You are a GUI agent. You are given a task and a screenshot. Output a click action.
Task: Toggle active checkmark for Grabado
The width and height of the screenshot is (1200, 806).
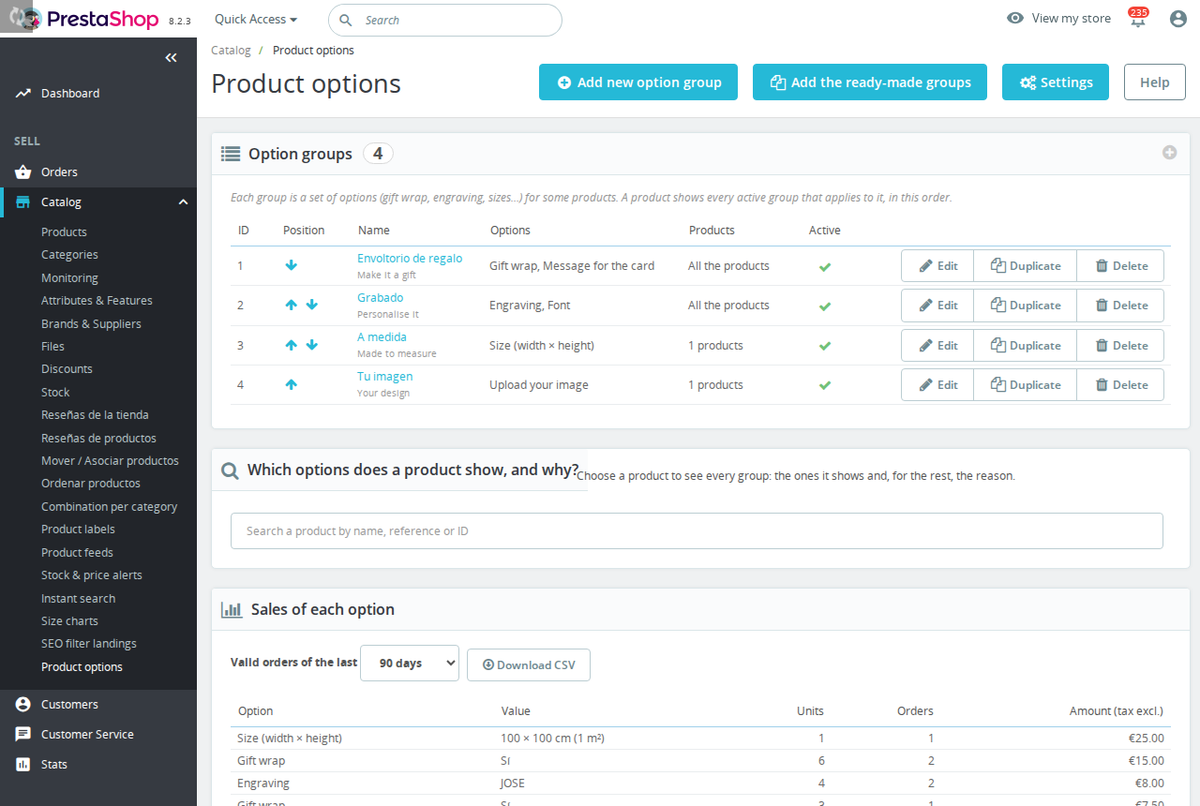point(825,306)
